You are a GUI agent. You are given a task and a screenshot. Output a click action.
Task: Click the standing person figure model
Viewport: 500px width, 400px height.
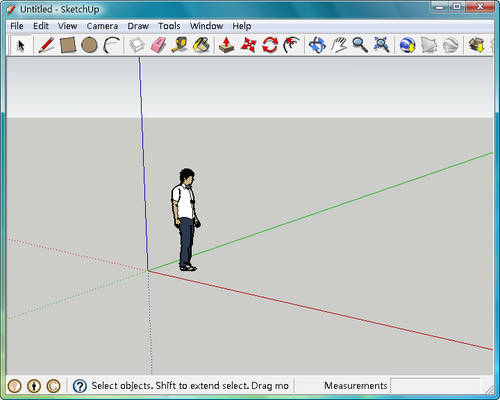pyautogui.click(x=186, y=220)
